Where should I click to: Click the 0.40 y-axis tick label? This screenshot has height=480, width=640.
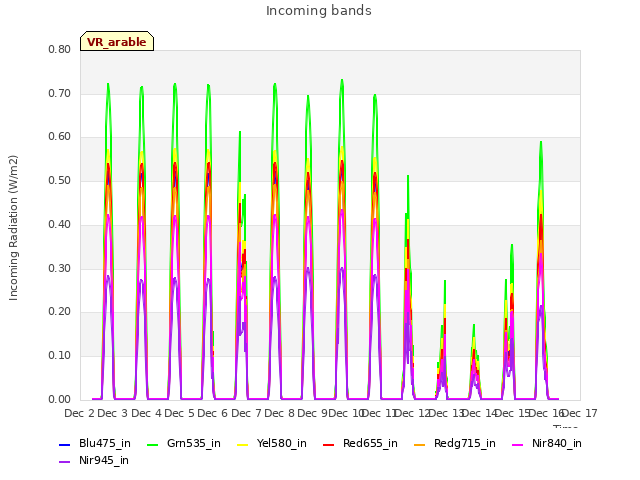pos(60,224)
